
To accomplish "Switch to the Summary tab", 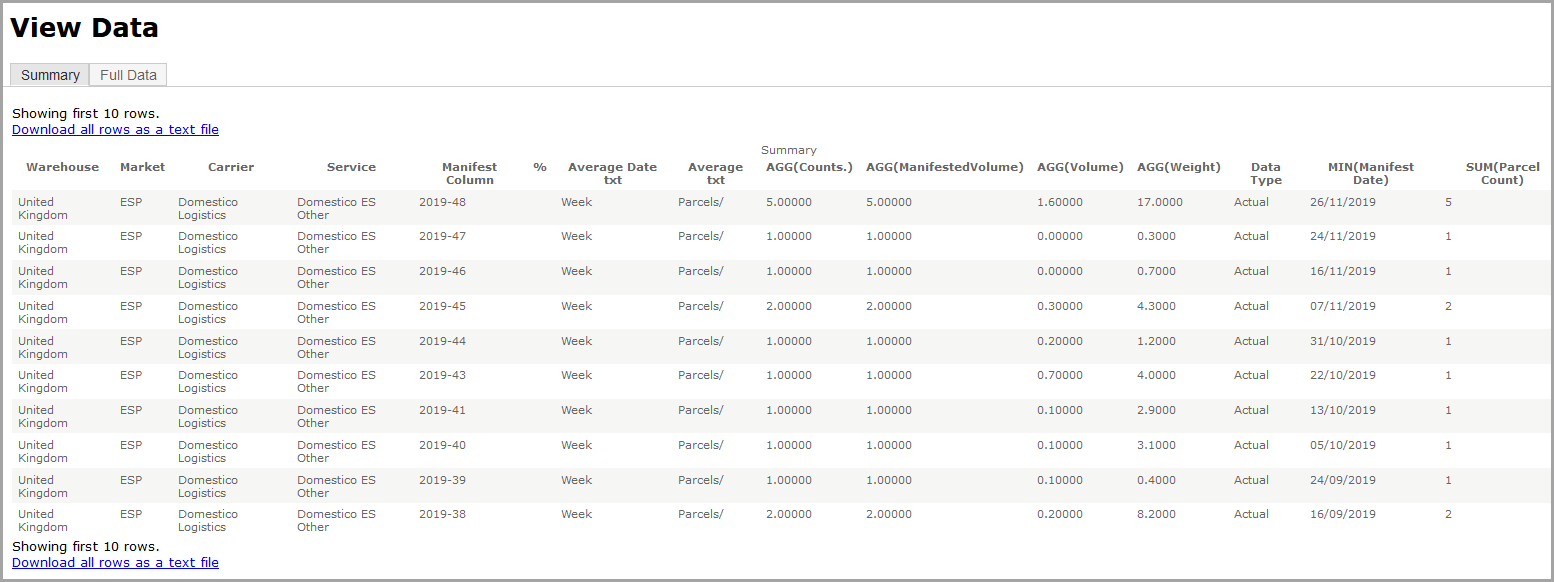I will pyautogui.click(x=50, y=75).
